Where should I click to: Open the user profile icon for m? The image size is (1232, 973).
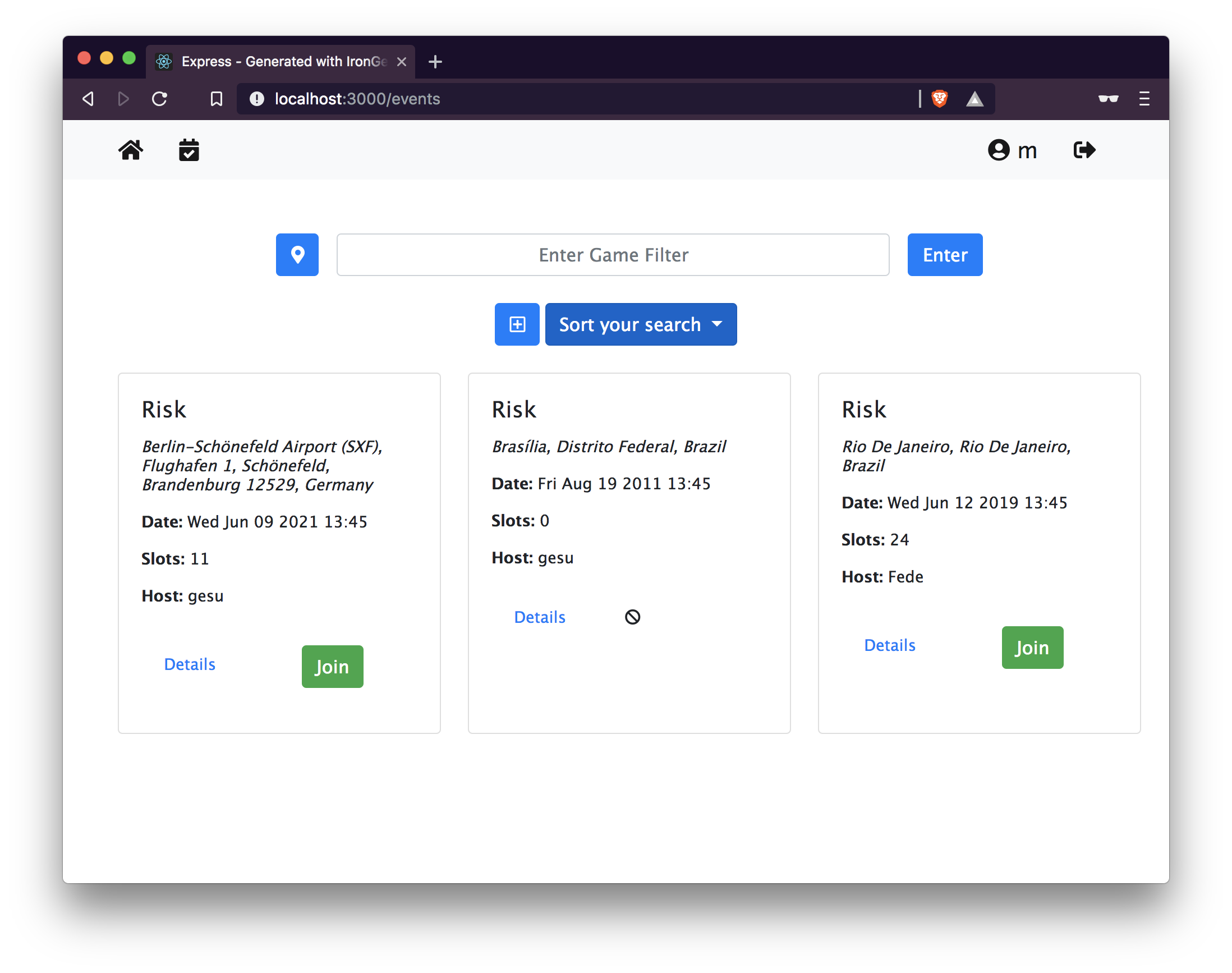[x=999, y=150]
